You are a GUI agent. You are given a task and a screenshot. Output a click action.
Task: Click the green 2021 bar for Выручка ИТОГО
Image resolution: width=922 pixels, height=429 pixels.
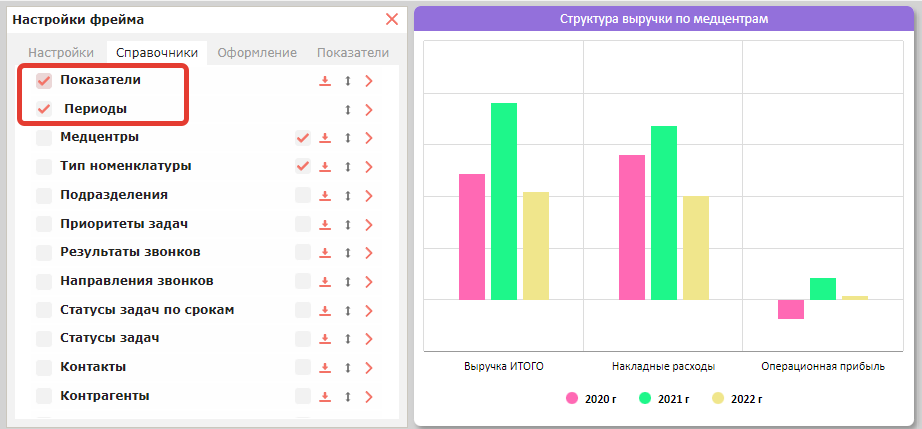tap(504, 202)
